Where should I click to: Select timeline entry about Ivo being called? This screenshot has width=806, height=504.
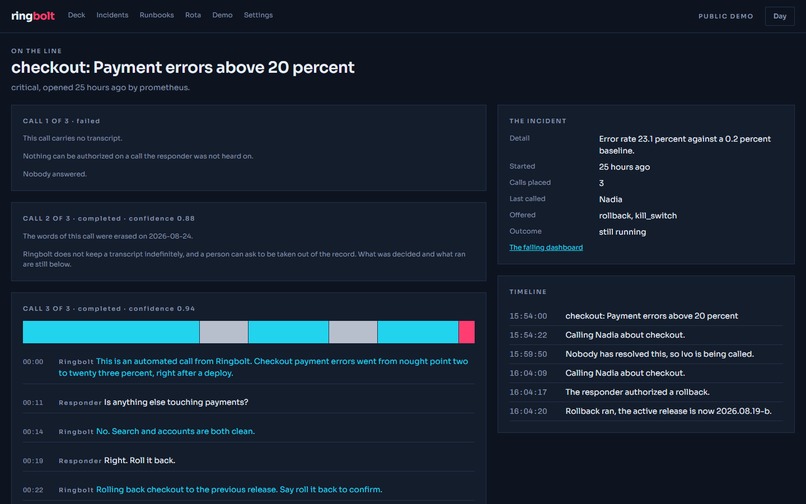click(646, 354)
